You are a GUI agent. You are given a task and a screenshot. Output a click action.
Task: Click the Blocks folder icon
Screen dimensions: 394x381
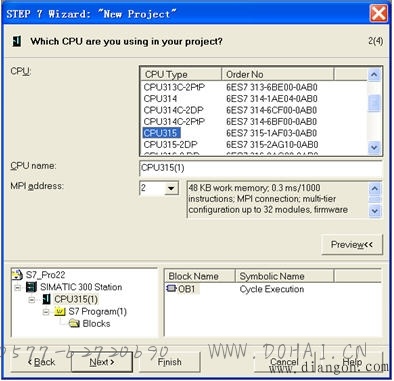pyautogui.click(x=74, y=323)
